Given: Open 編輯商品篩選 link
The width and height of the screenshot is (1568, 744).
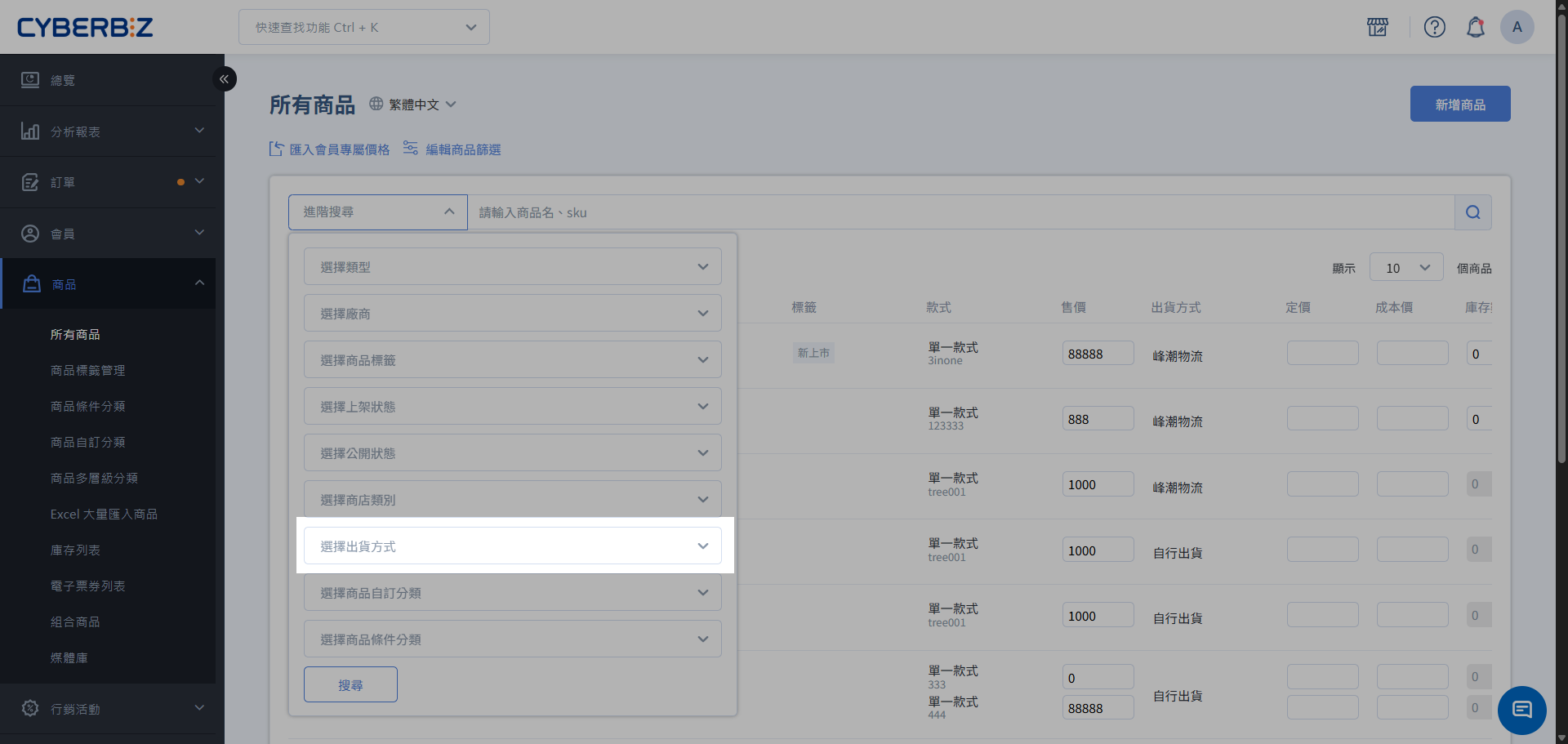Looking at the screenshot, I should point(463,149).
